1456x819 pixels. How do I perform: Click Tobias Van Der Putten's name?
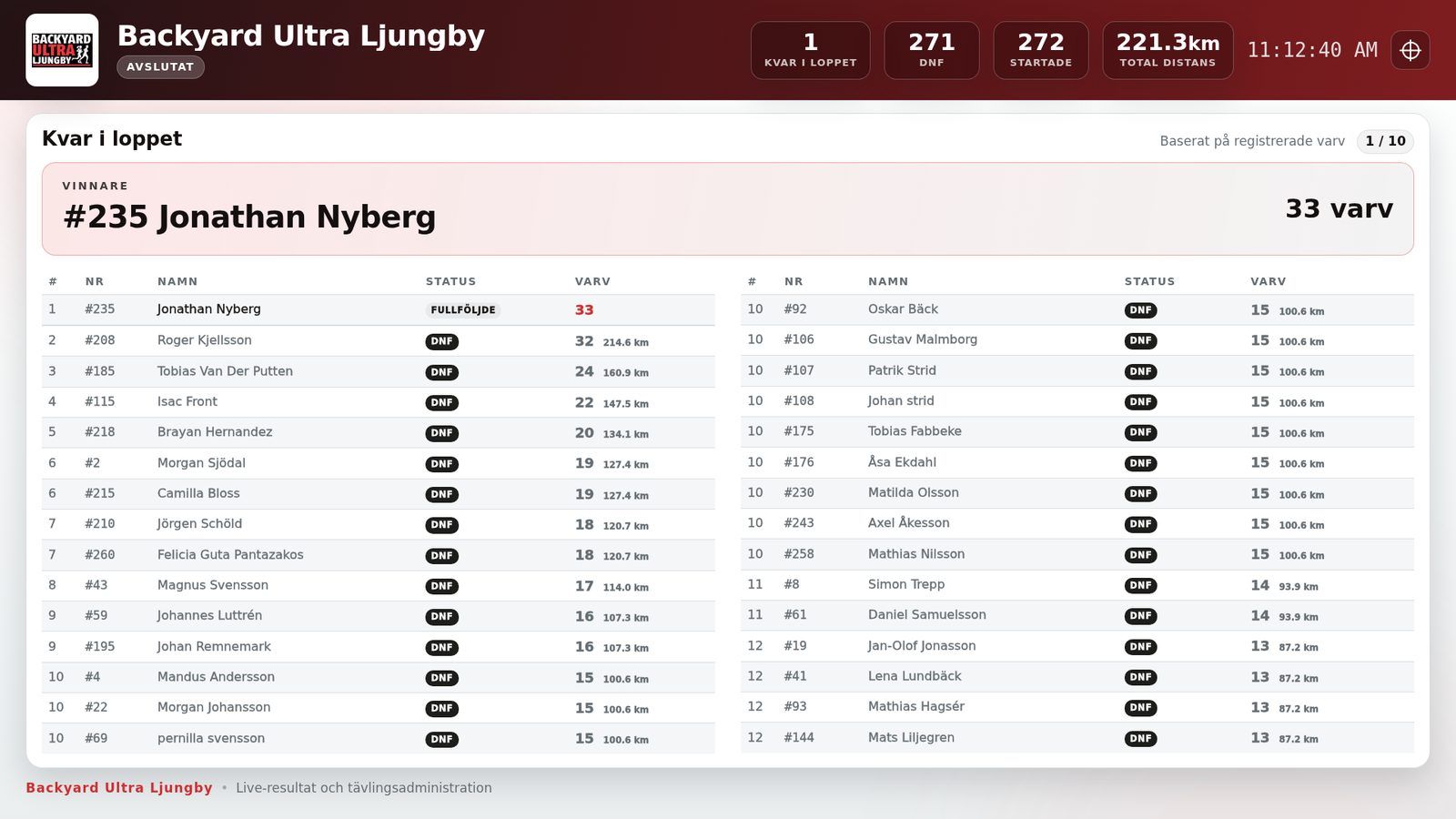225,371
